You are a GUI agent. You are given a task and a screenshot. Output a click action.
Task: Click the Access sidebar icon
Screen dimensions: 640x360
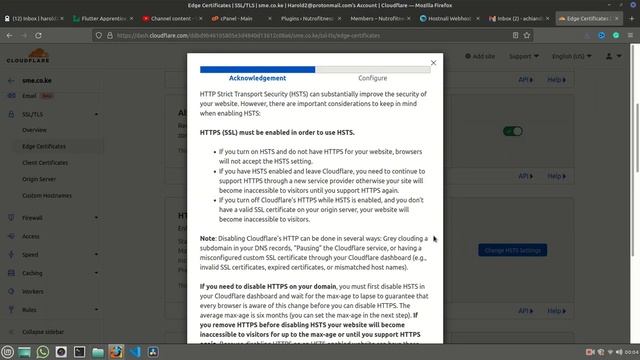[x=11, y=236]
